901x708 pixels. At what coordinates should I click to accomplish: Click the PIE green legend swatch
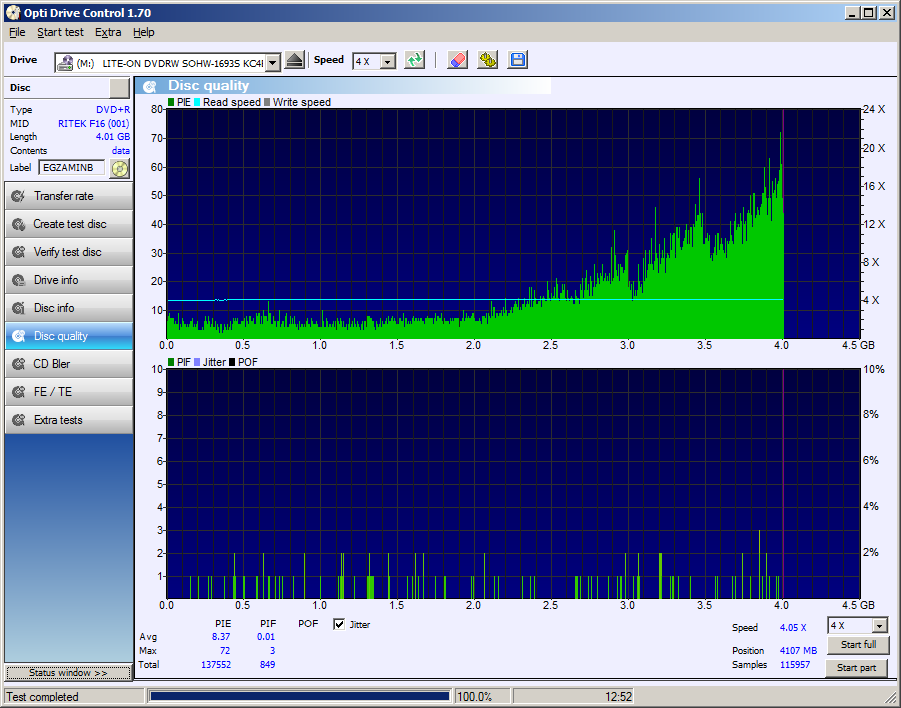coord(171,102)
